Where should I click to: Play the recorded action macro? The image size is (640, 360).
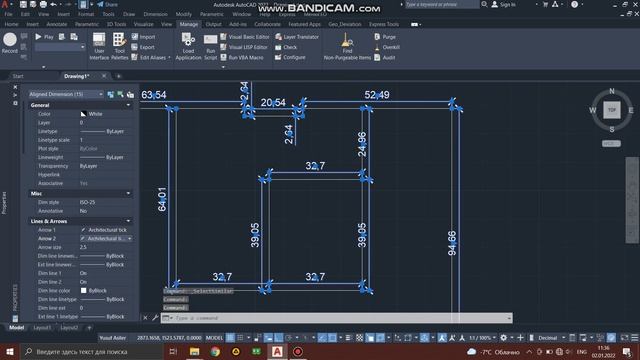click(x=44, y=37)
